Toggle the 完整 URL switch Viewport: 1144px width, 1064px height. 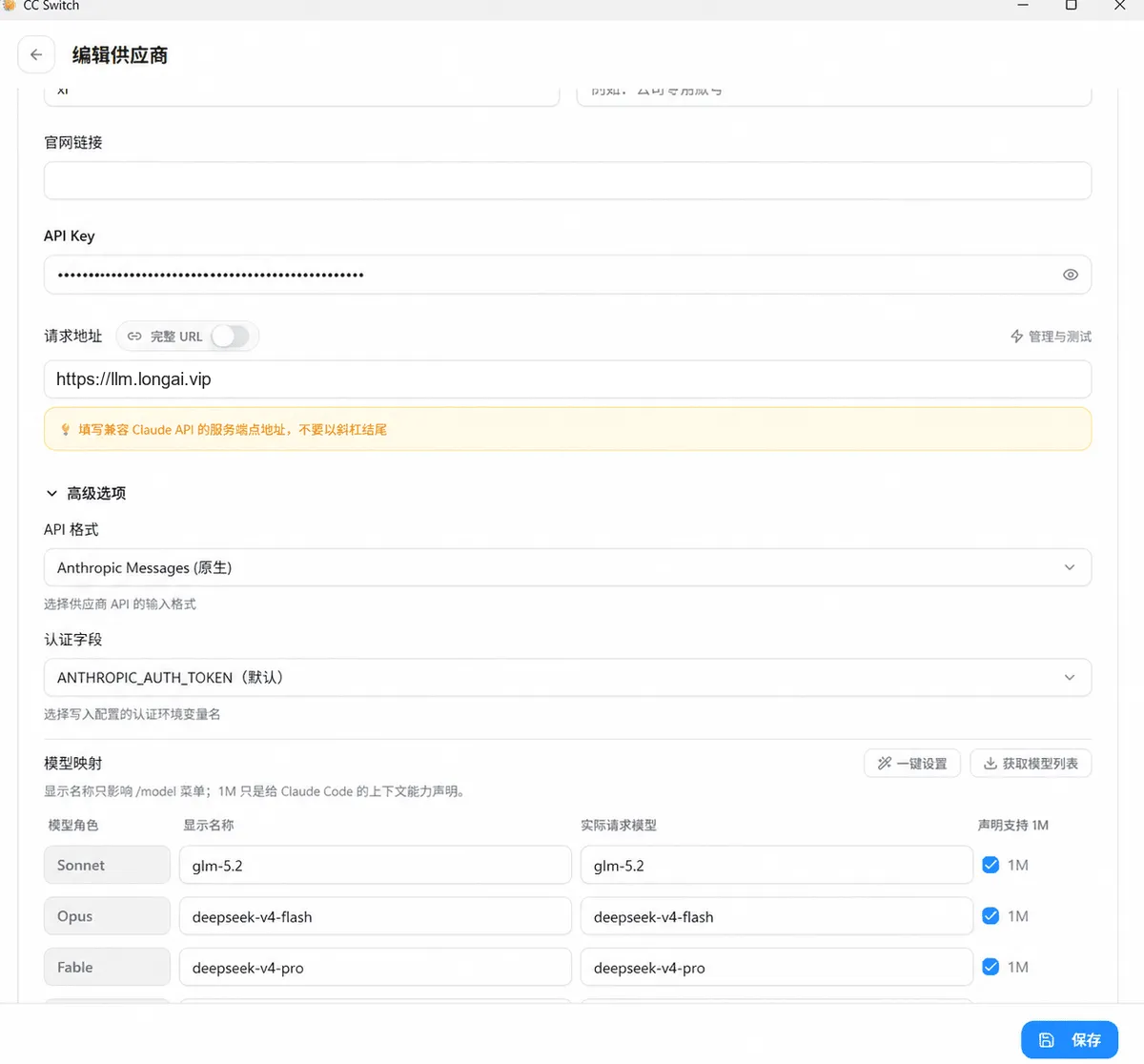coord(230,337)
